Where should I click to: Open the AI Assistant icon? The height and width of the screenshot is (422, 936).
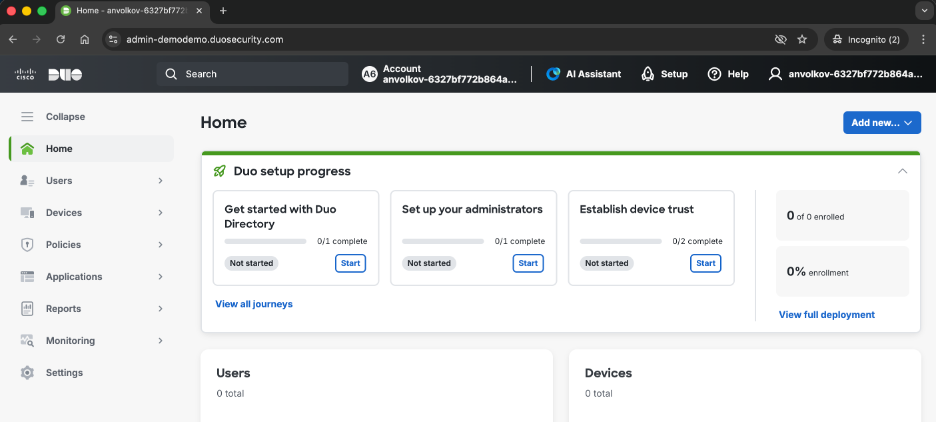tap(553, 74)
